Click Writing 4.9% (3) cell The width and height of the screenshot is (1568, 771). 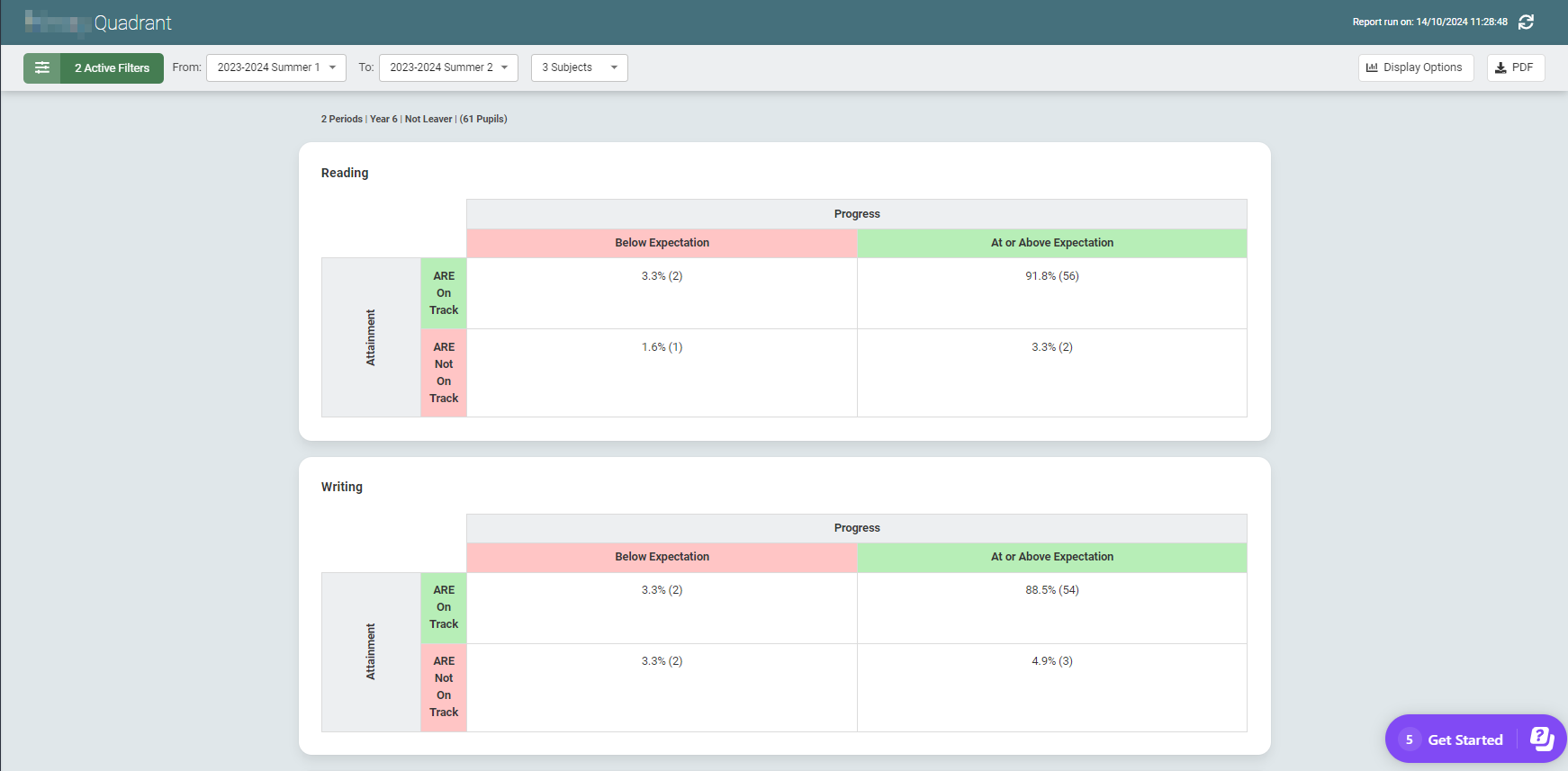tap(1051, 661)
